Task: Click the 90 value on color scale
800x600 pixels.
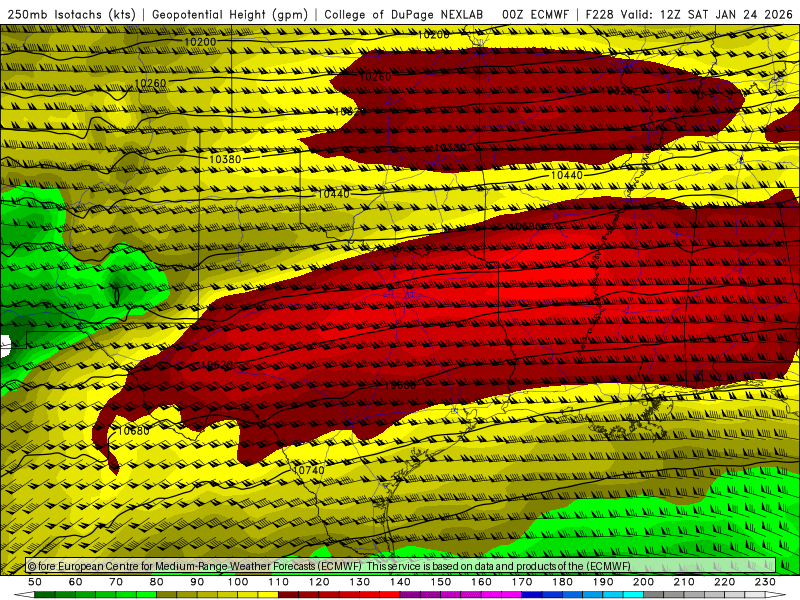Action: [x=197, y=582]
